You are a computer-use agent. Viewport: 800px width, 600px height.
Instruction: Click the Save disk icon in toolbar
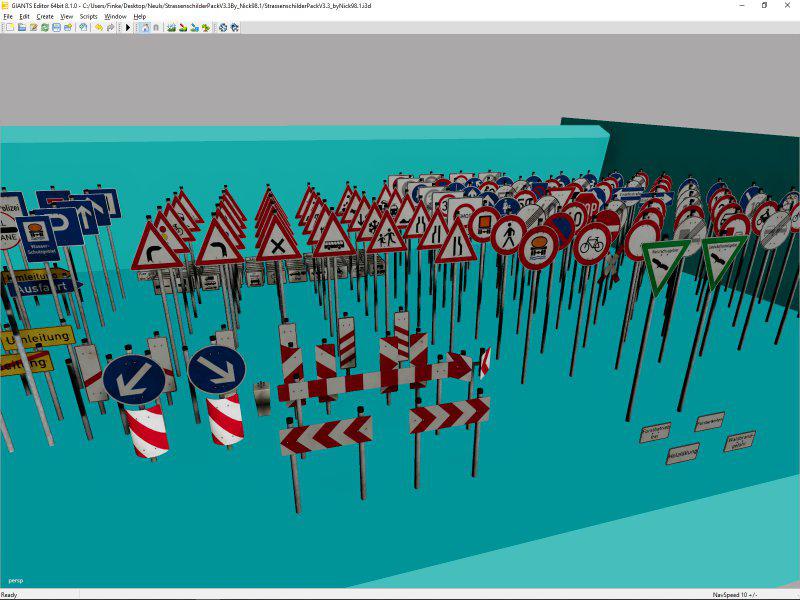(x=57, y=27)
